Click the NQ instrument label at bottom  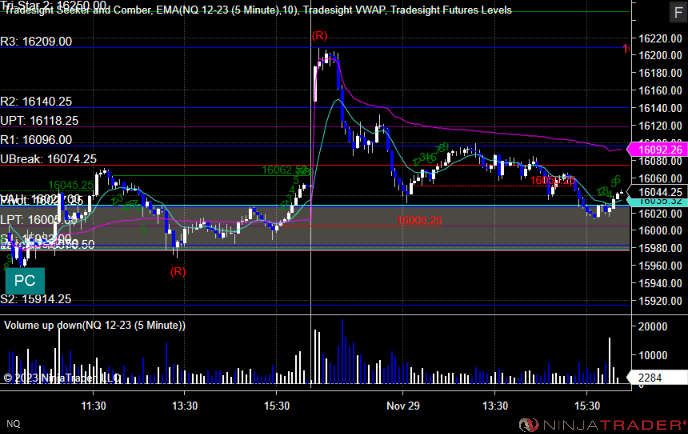13,423
